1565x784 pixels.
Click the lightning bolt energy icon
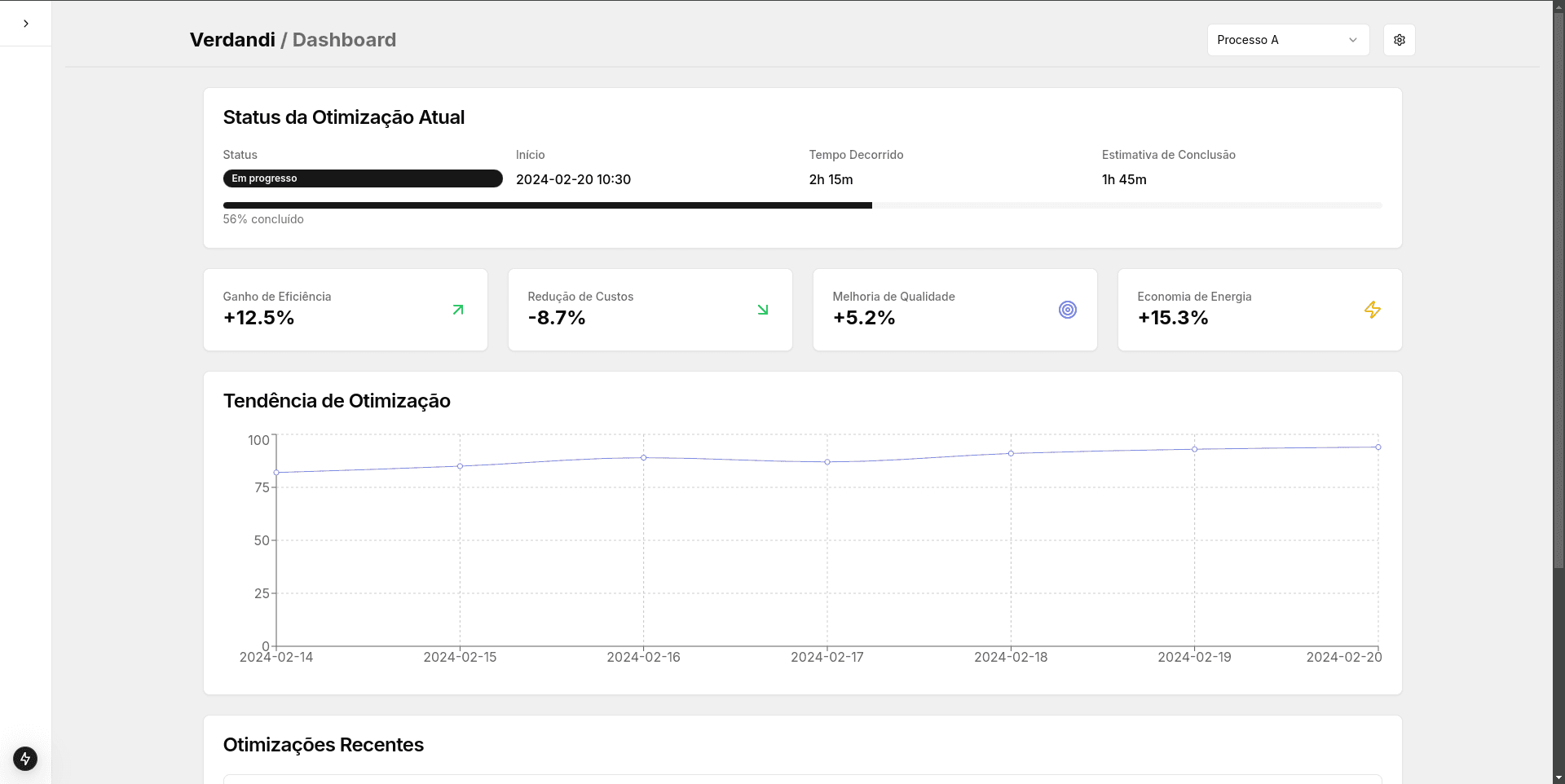click(x=1373, y=310)
